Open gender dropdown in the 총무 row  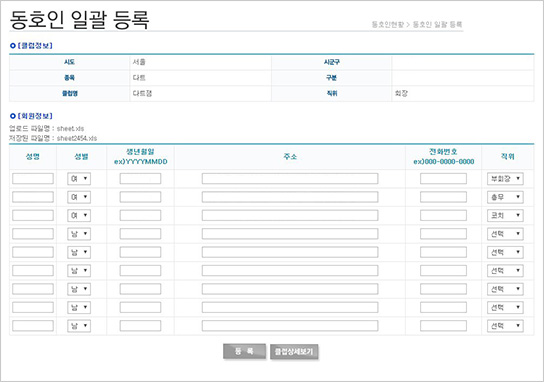tap(79, 197)
